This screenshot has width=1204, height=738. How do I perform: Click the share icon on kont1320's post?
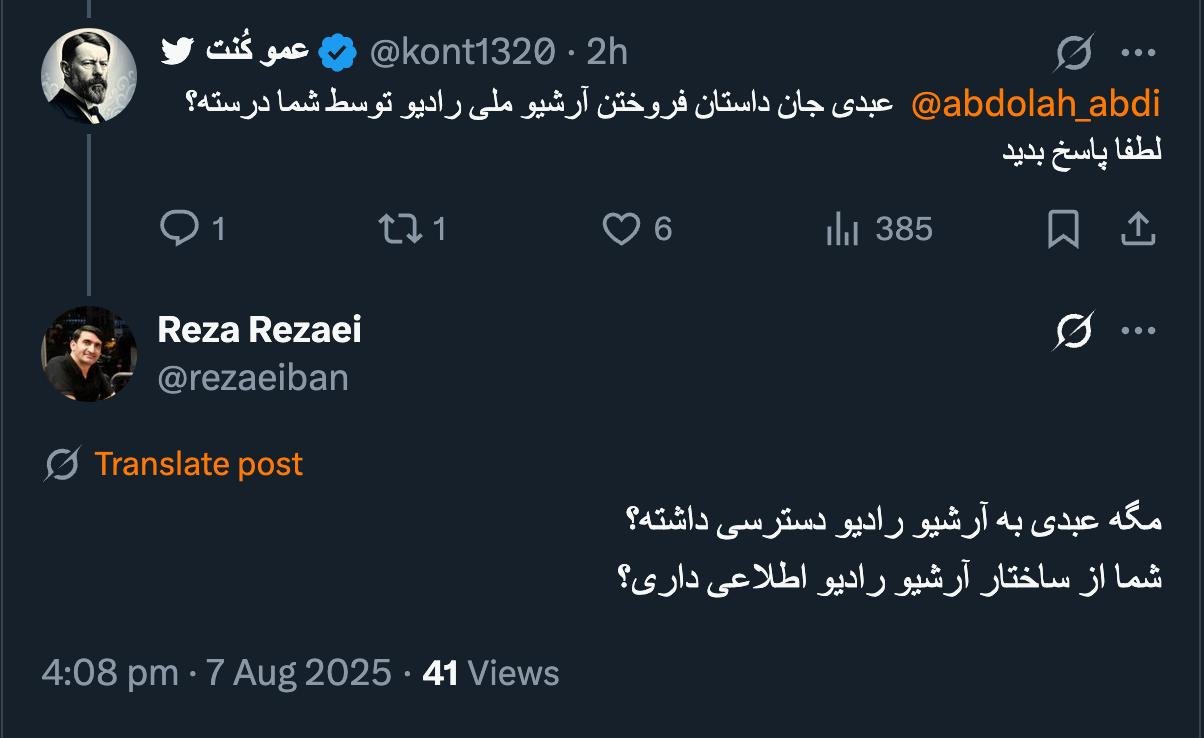click(x=1137, y=230)
